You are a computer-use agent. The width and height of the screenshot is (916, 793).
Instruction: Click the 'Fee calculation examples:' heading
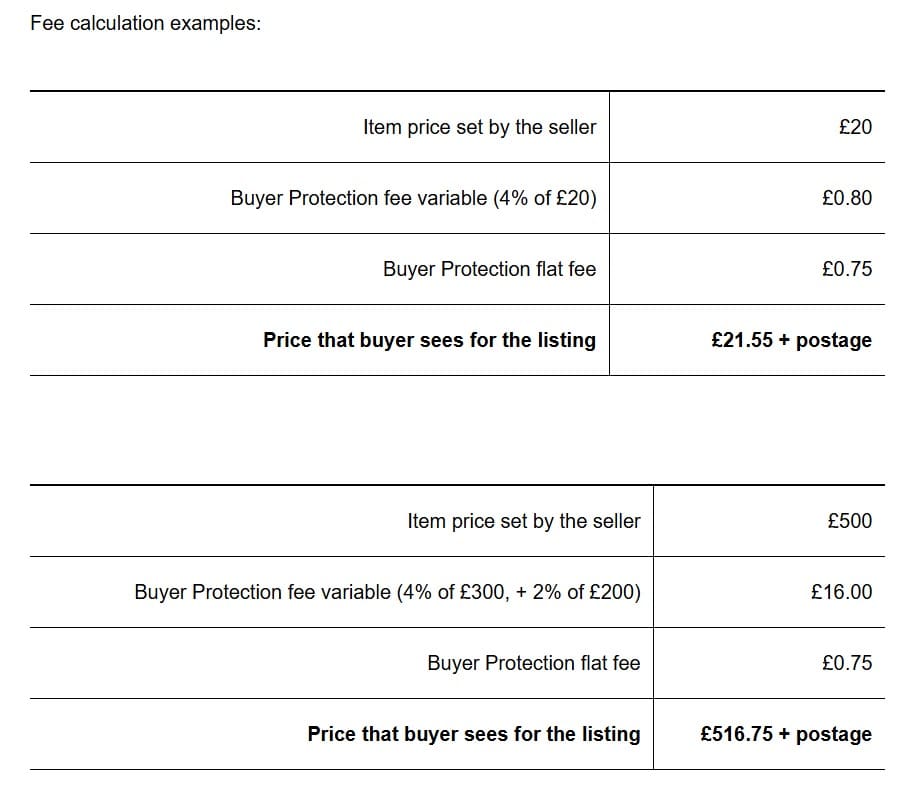click(146, 24)
